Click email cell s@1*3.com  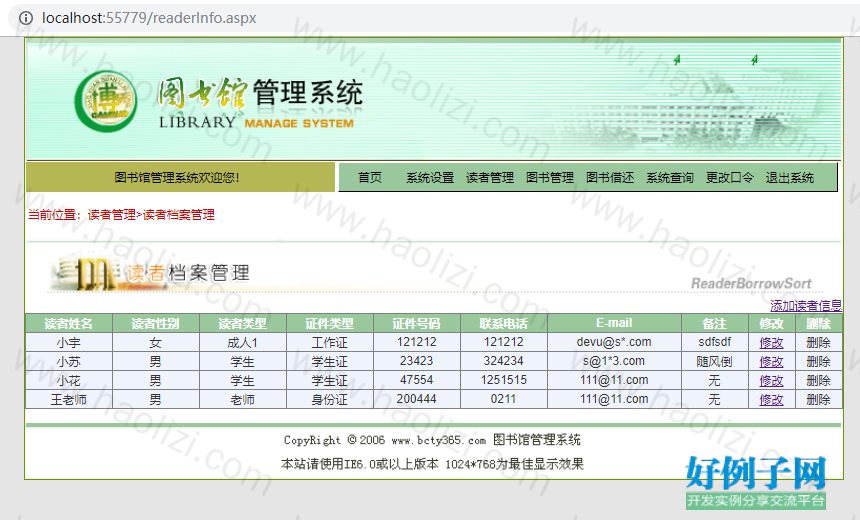click(x=614, y=361)
